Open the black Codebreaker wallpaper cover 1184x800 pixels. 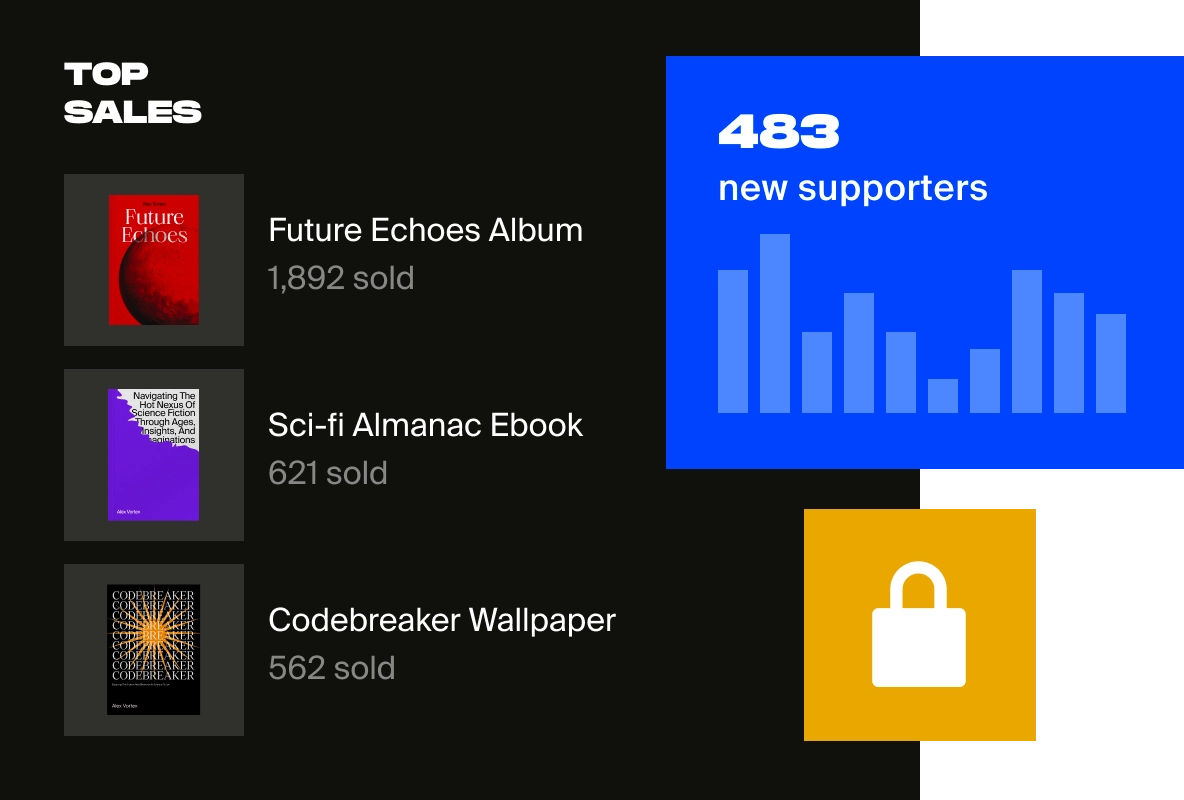(x=154, y=650)
